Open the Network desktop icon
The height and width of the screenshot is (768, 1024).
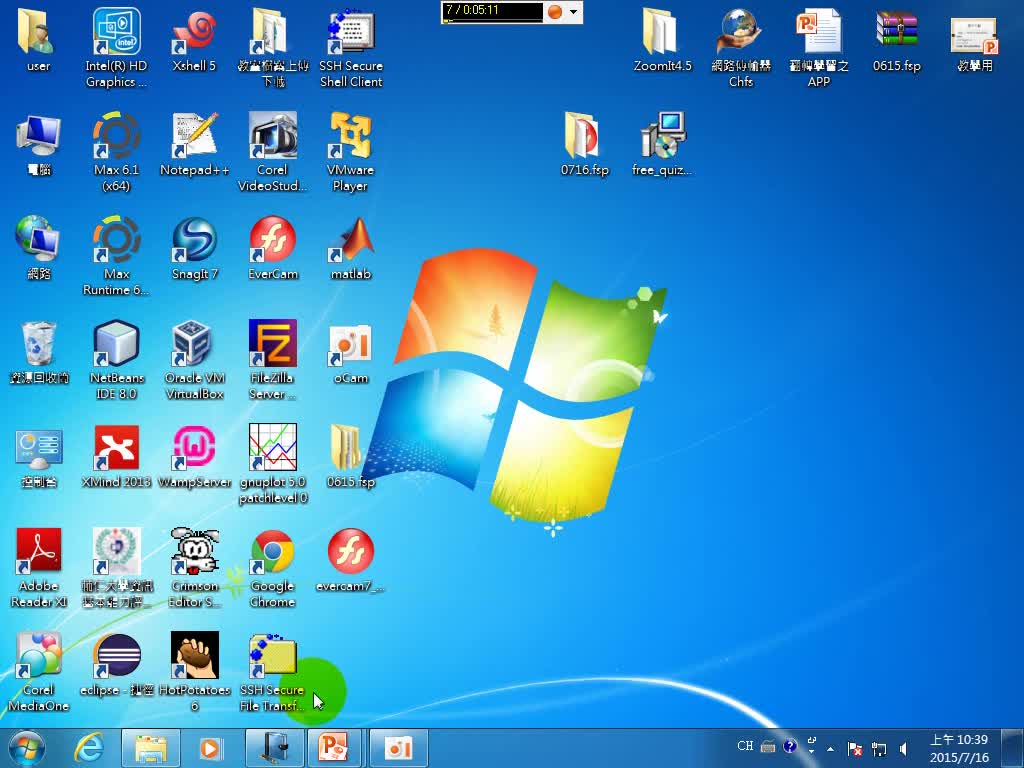click(x=38, y=249)
